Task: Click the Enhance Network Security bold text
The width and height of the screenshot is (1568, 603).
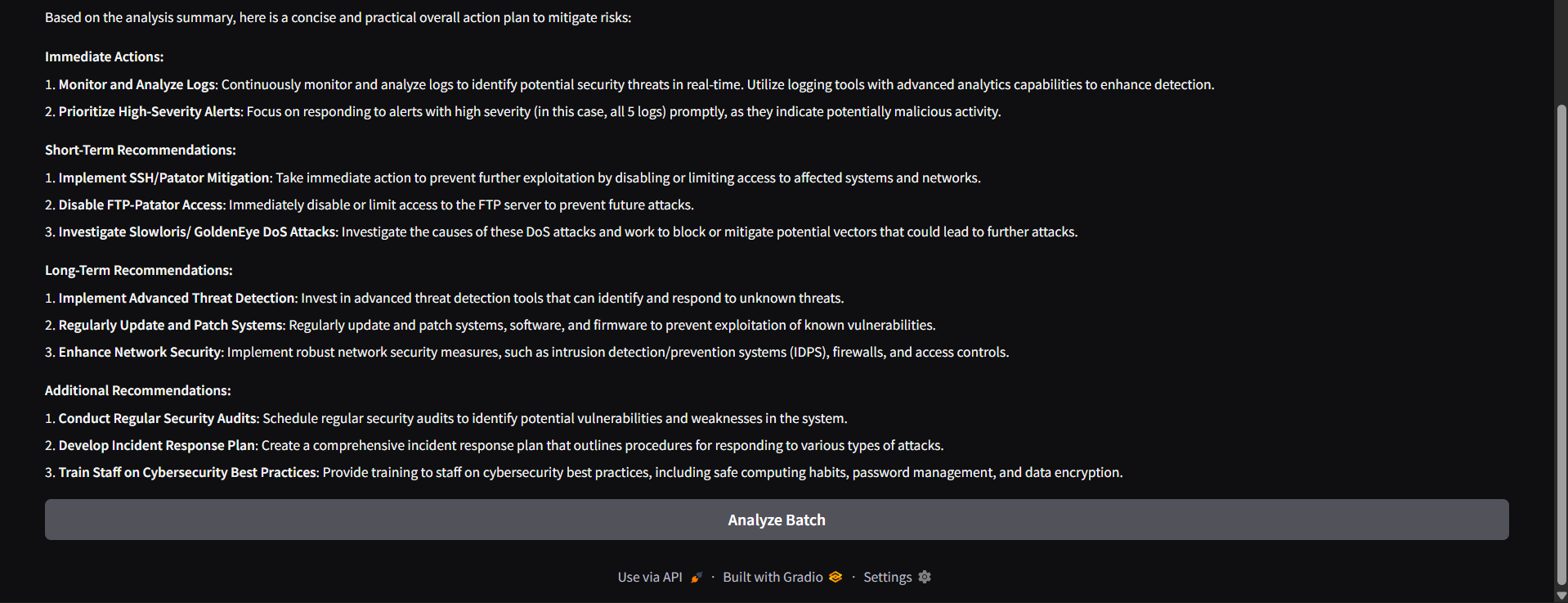Action: [140, 352]
